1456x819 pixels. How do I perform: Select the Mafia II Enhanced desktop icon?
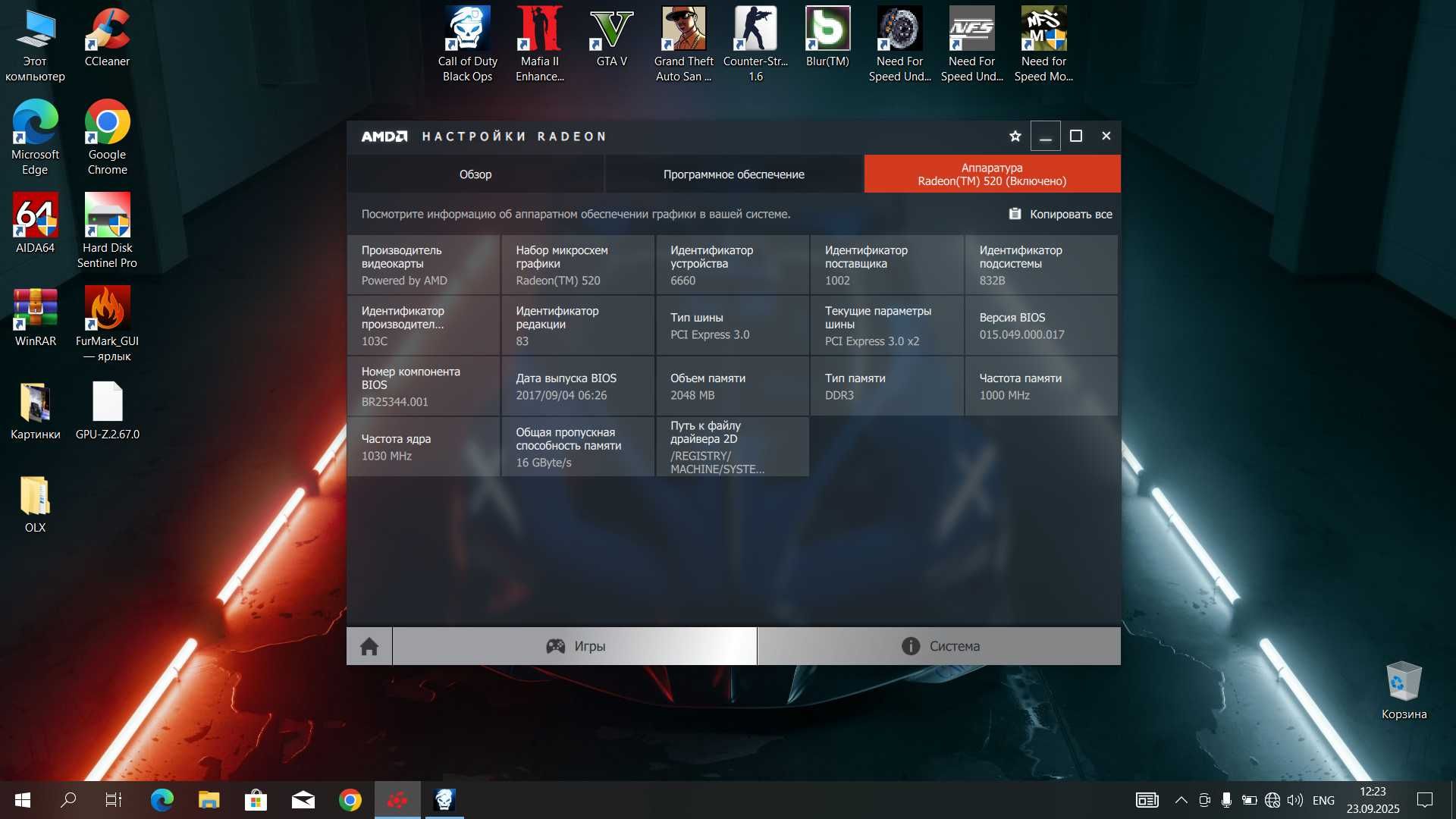540,44
